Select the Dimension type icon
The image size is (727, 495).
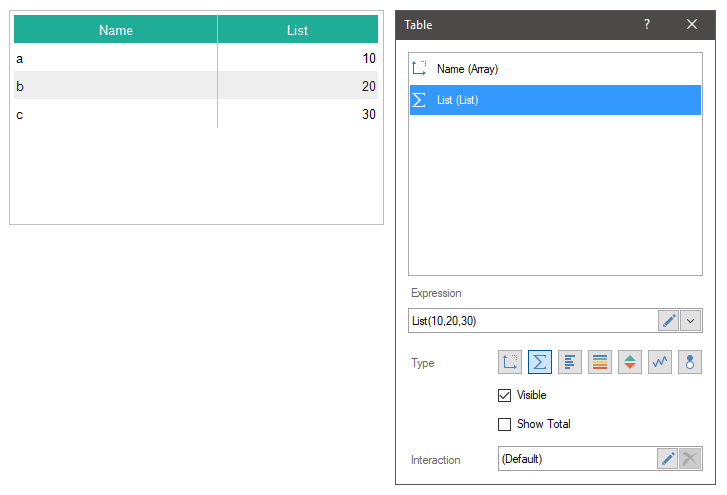point(510,362)
